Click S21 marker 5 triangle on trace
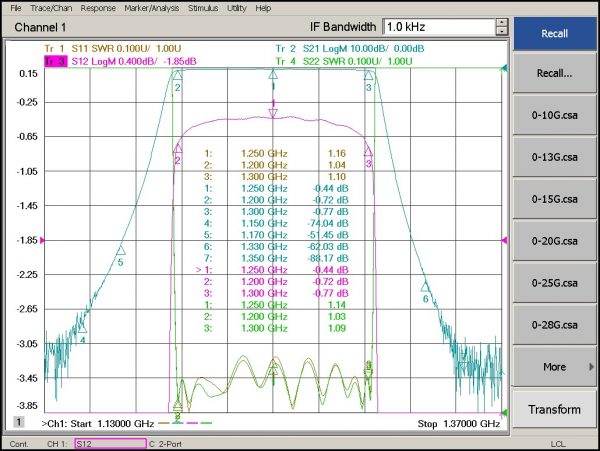This screenshot has height=451, width=600. tap(121, 251)
